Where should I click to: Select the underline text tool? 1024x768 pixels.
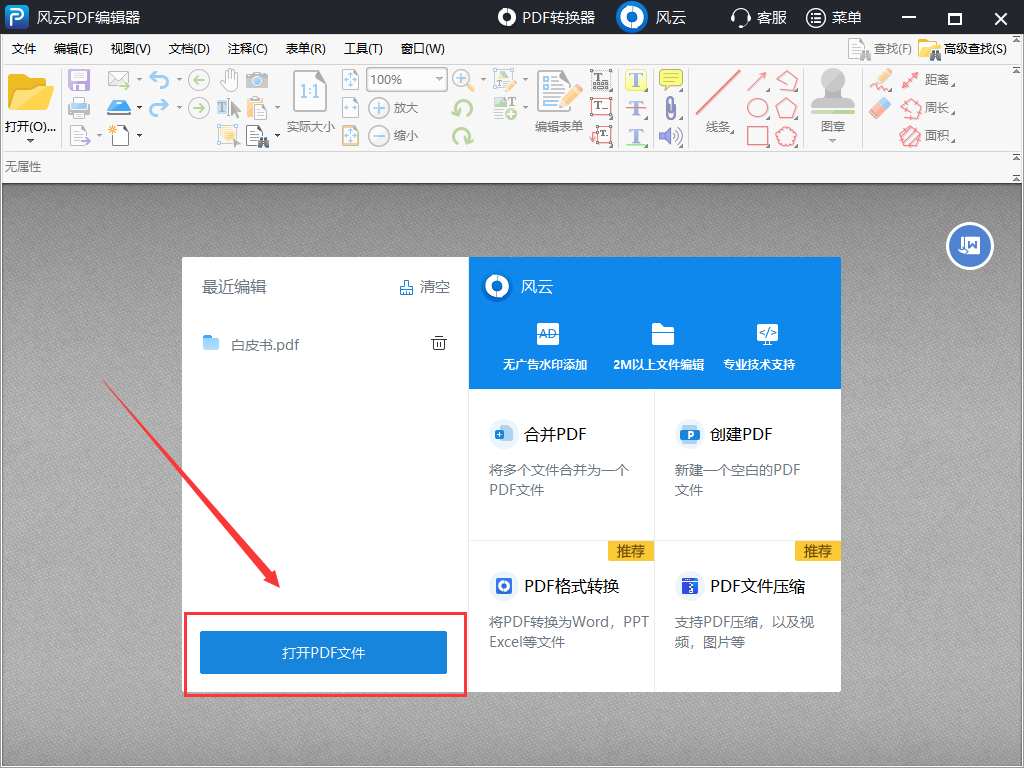point(635,136)
